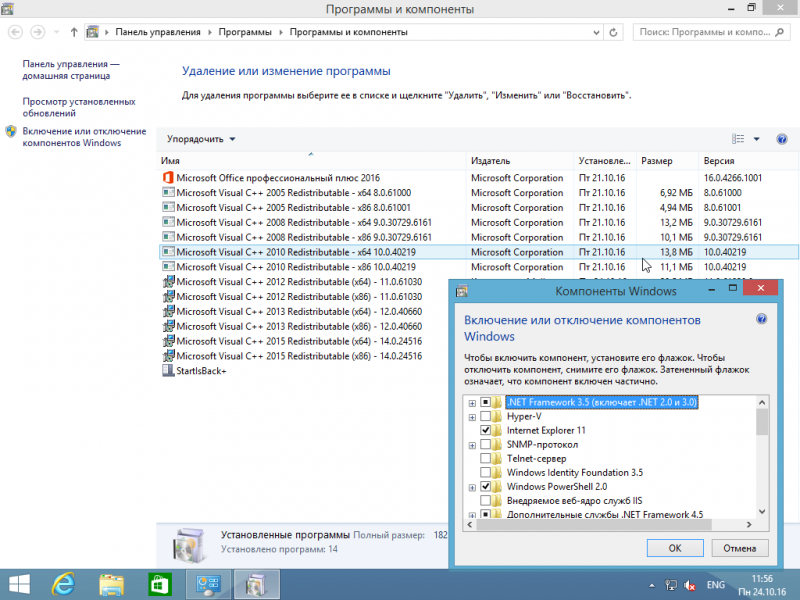800x600 pixels.
Task: Enable the Hyper-V checkbox
Action: pos(485,416)
